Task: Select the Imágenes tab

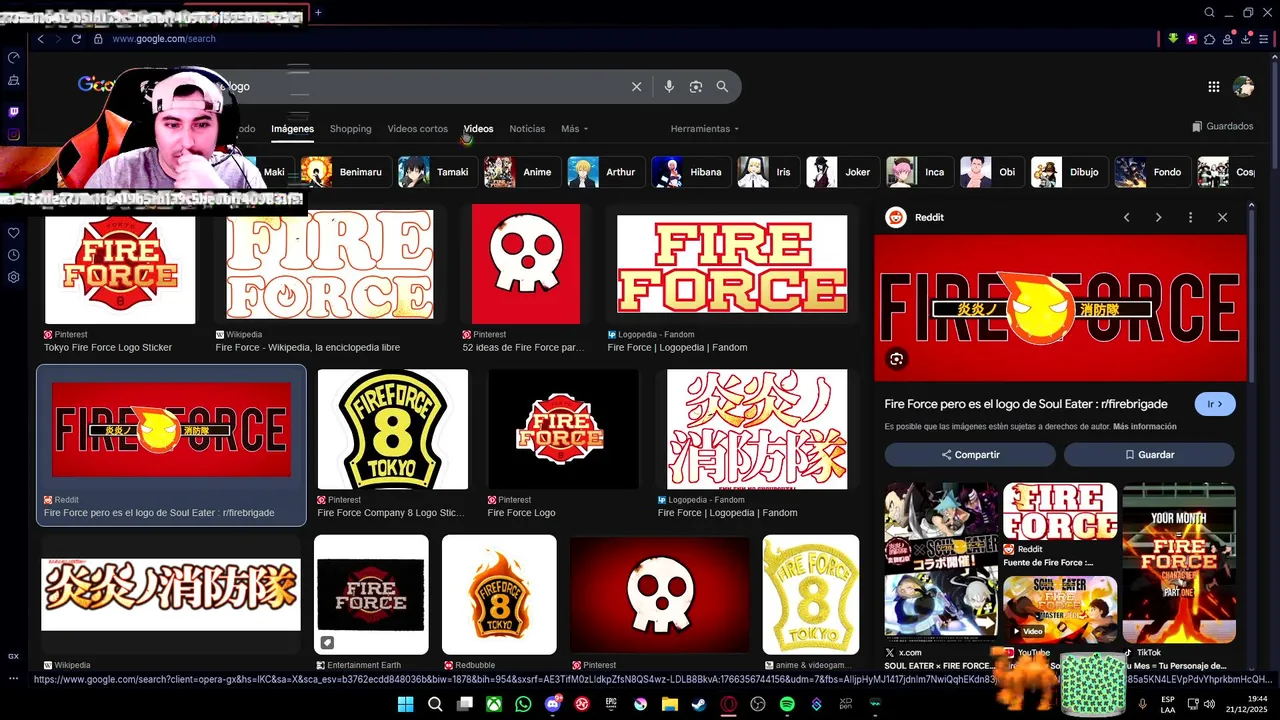Action: pyautogui.click(x=292, y=129)
